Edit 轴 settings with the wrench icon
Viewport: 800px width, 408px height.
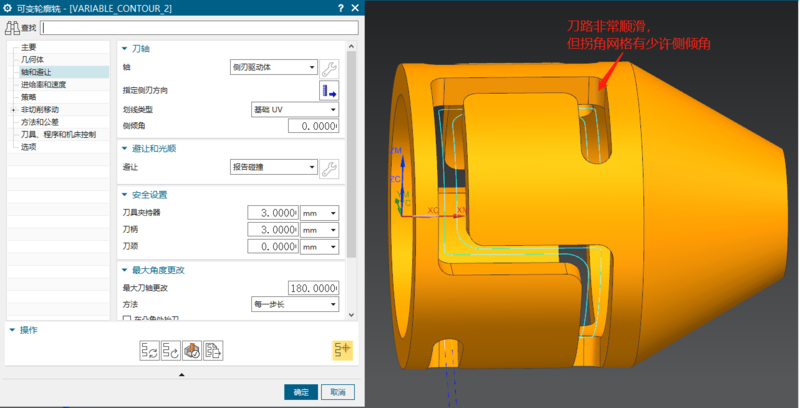coord(329,68)
